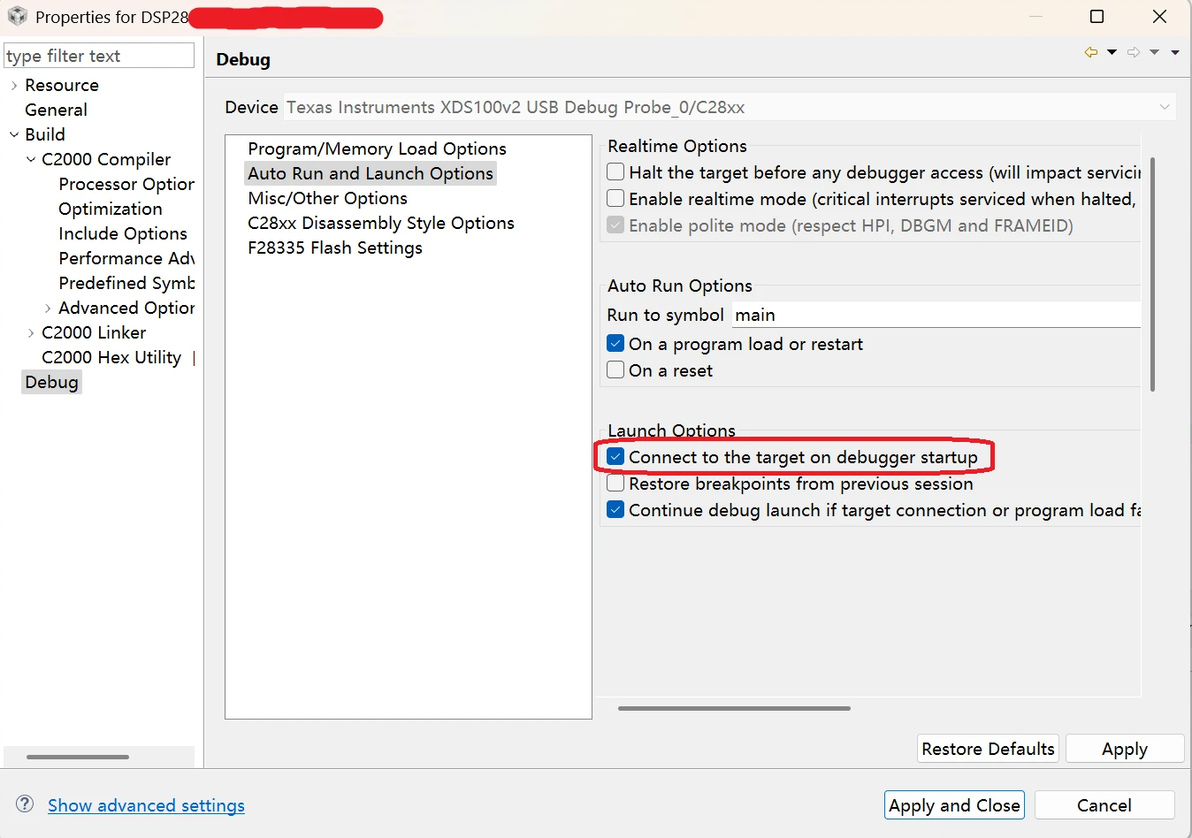The width and height of the screenshot is (1192, 838).
Task: Click the Run to symbol text field
Action: [x=935, y=315]
